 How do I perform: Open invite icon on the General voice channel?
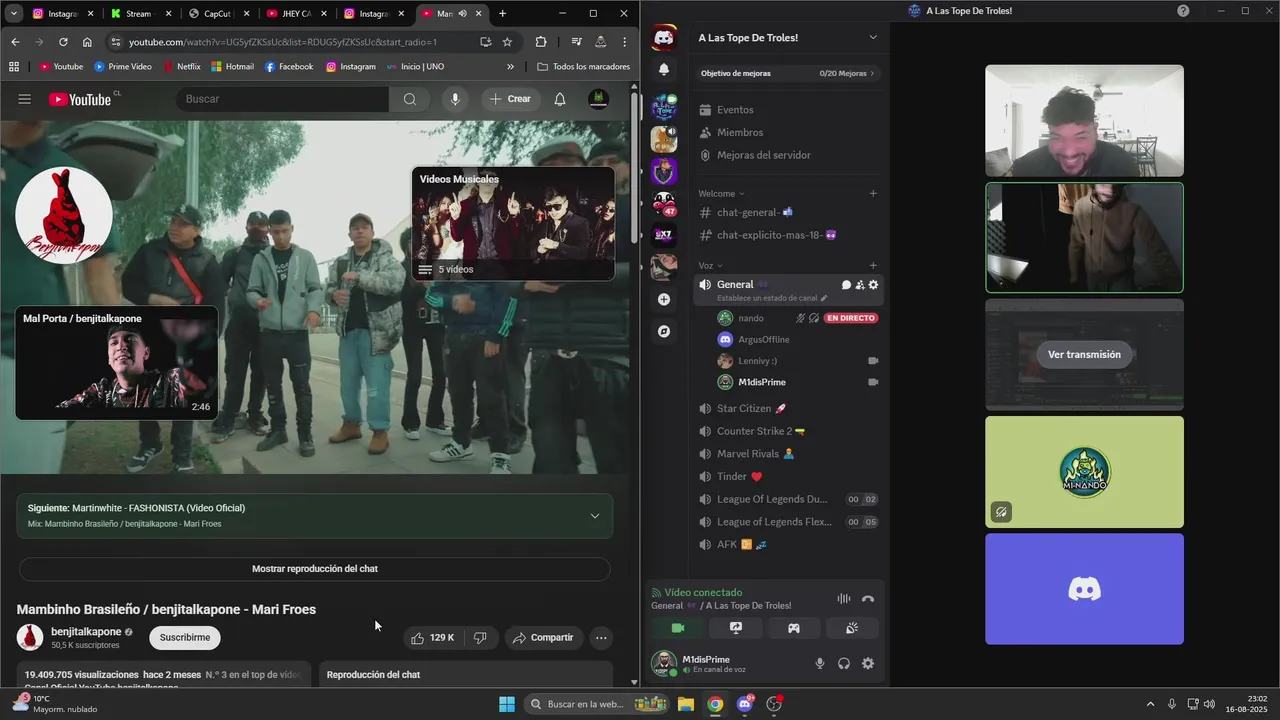point(860,285)
